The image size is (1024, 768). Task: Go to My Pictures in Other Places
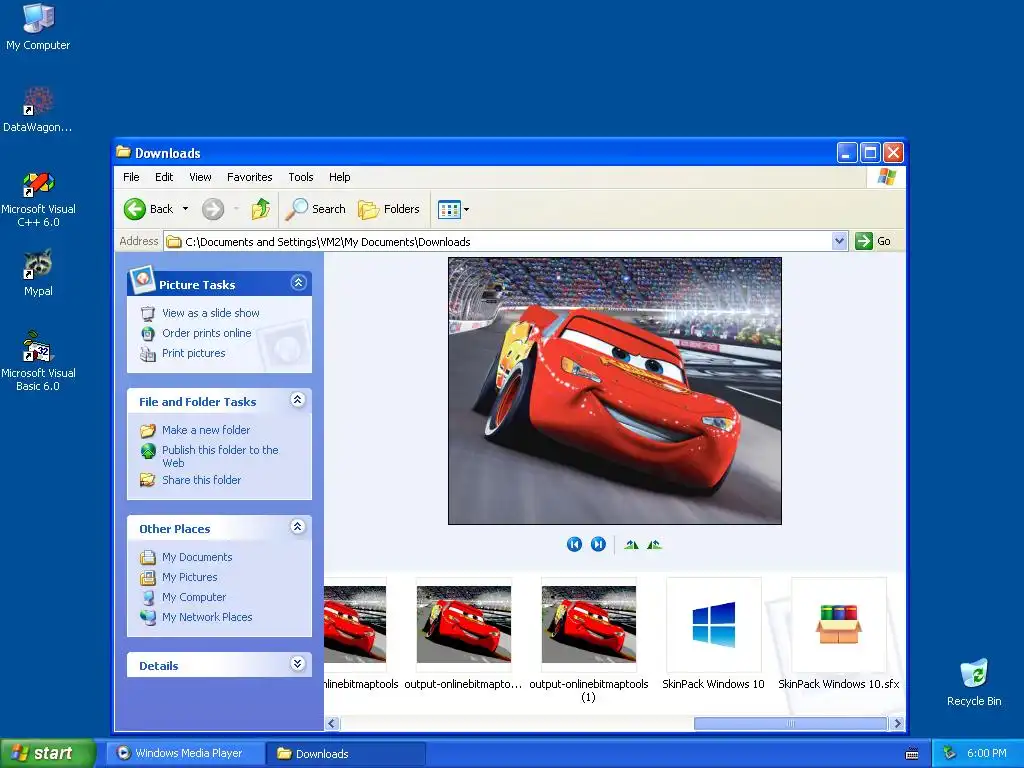point(189,577)
